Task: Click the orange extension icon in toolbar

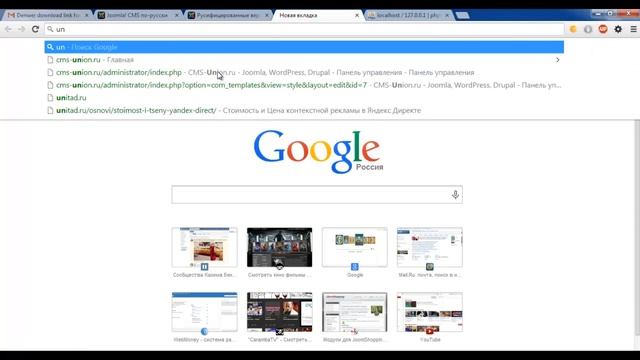Action: pos(573,29)
